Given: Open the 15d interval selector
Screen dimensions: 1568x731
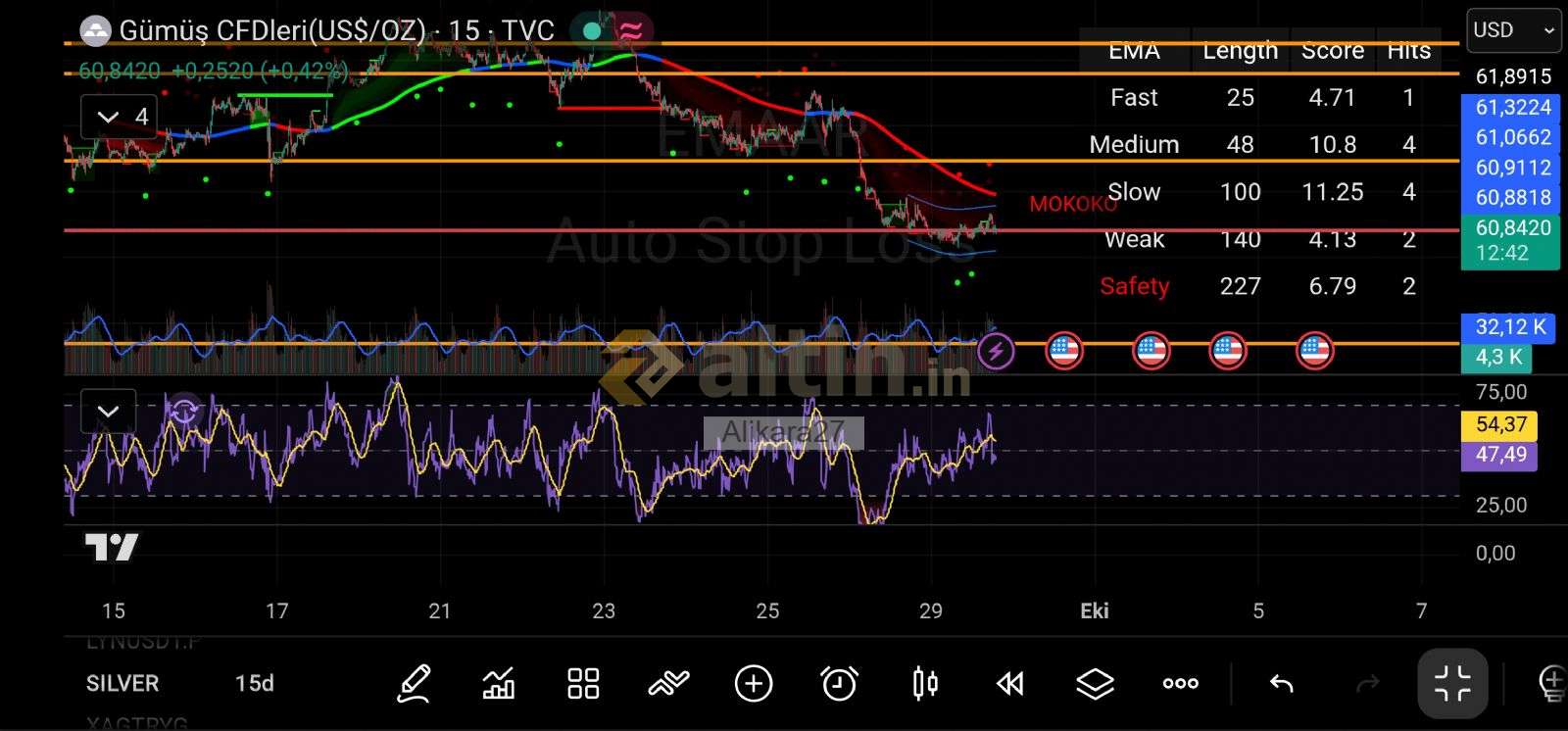Looking at the screenshot, I should pos(254,683).
